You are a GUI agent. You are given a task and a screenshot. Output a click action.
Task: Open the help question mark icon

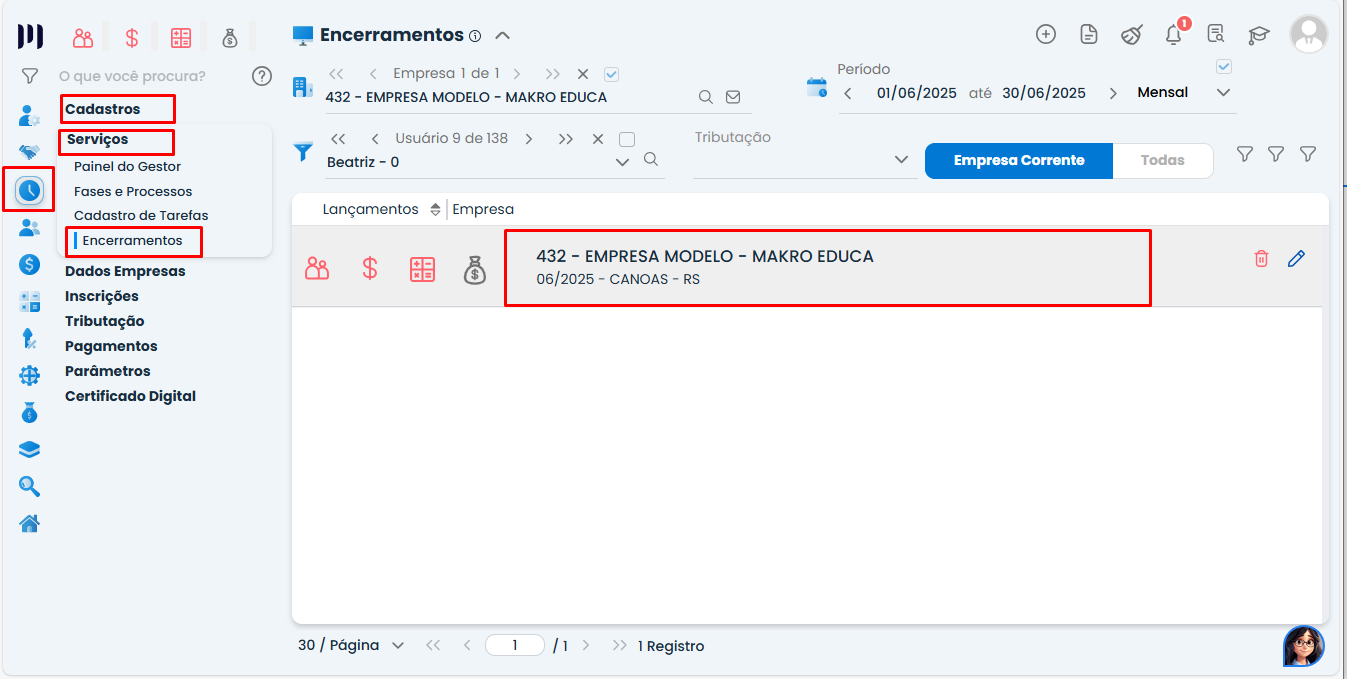point(262,76)
